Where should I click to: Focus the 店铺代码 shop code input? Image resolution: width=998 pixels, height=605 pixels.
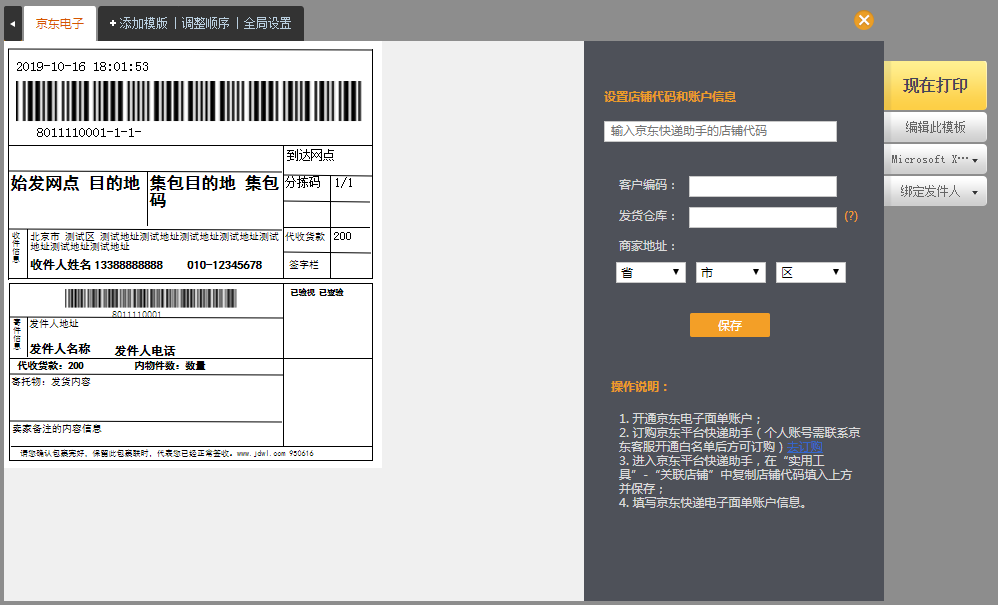[x=720, y=131]
